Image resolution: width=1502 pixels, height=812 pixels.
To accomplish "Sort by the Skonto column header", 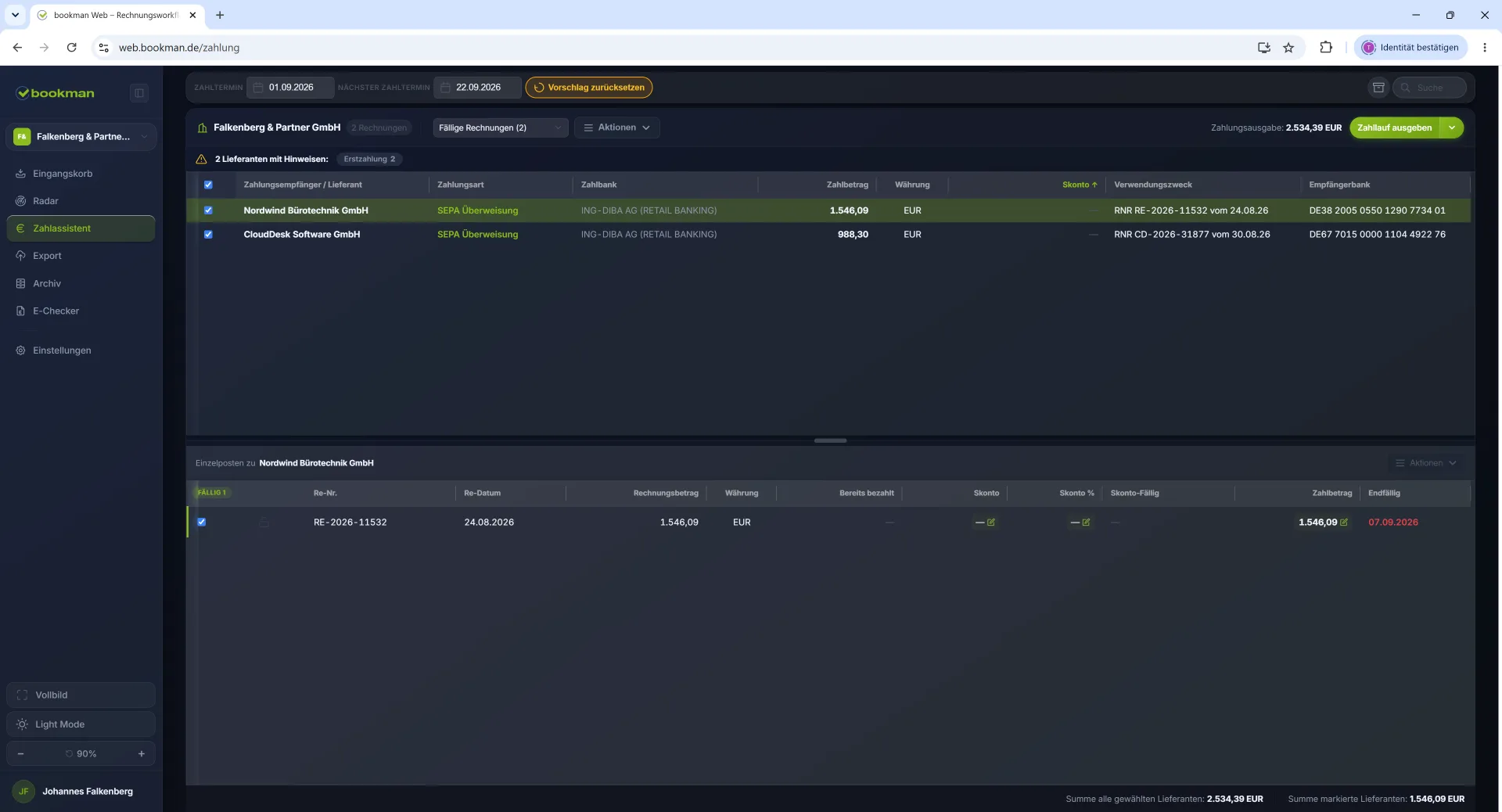I will [x=1080, y=185].
